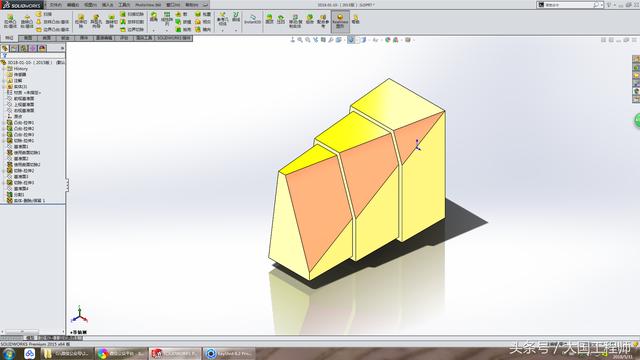This screenshot has height=360, width=640.
Task: Open the 文件 (File) menu
Action: pos(56,5)
